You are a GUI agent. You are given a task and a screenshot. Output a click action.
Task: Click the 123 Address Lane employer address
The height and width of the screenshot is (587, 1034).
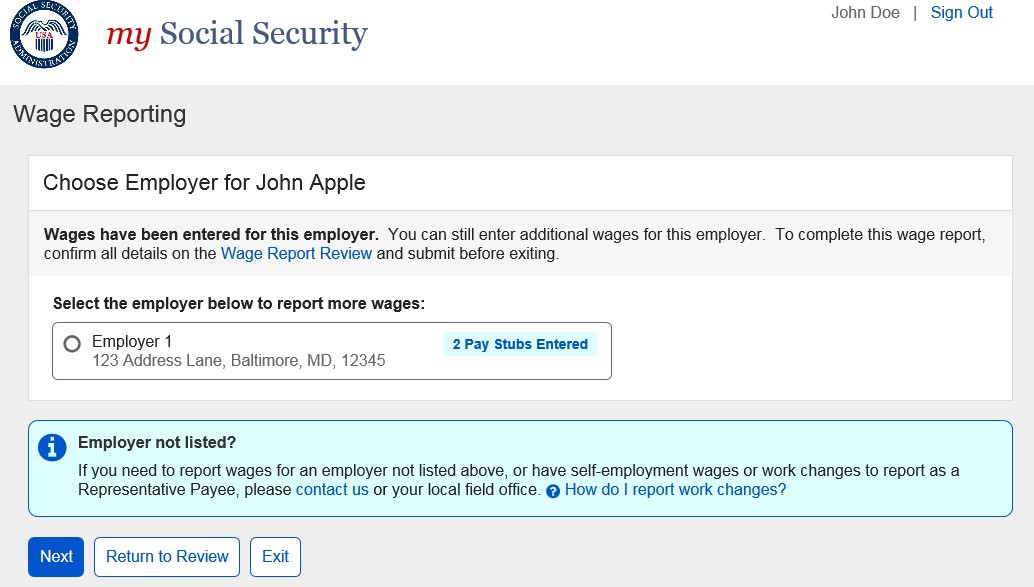[238, 361]
